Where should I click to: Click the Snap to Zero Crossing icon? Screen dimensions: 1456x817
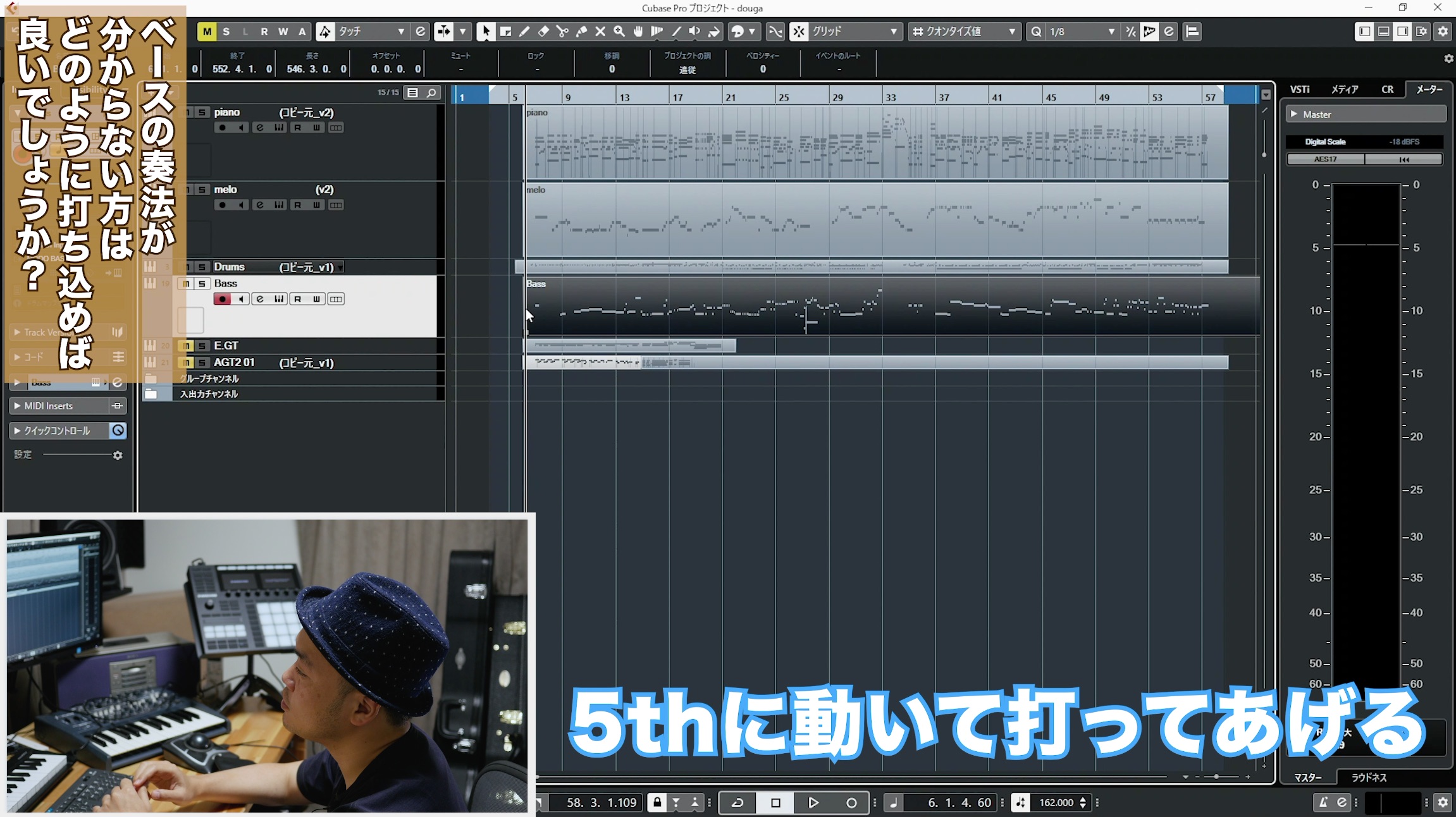coord(775,32)
